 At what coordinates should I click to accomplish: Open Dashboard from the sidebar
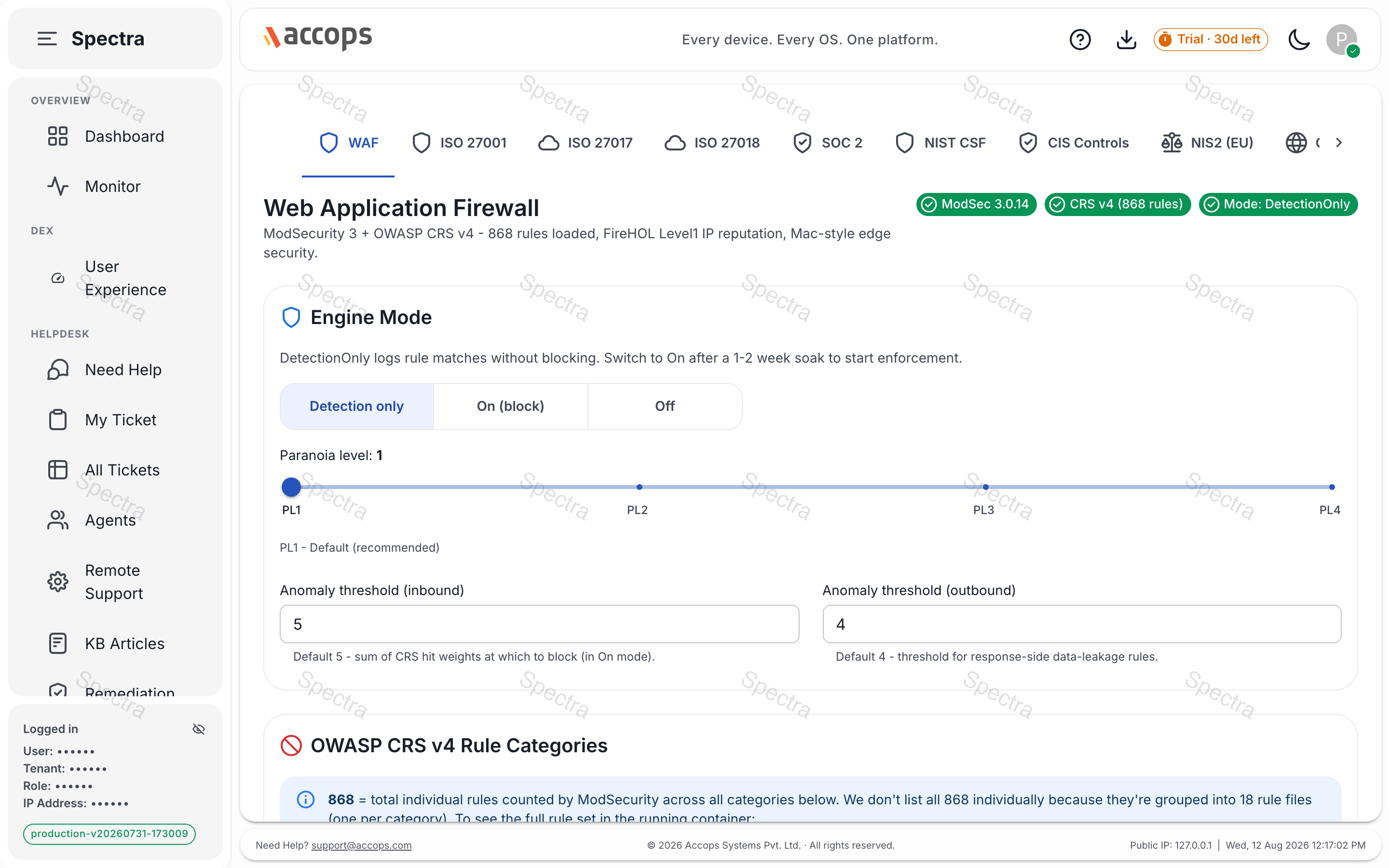(115, 136)
